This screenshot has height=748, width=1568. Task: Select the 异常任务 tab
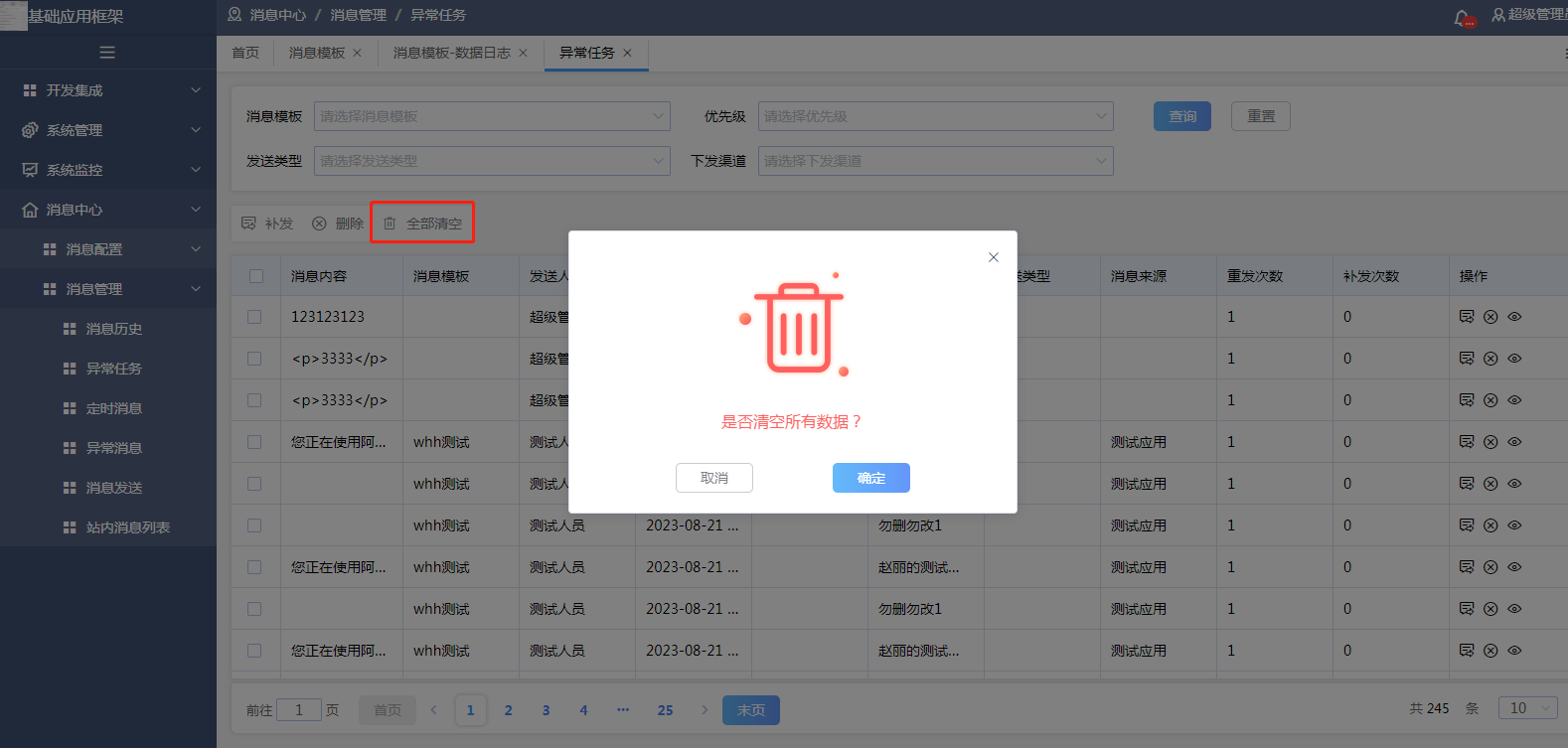pos(586,53)
